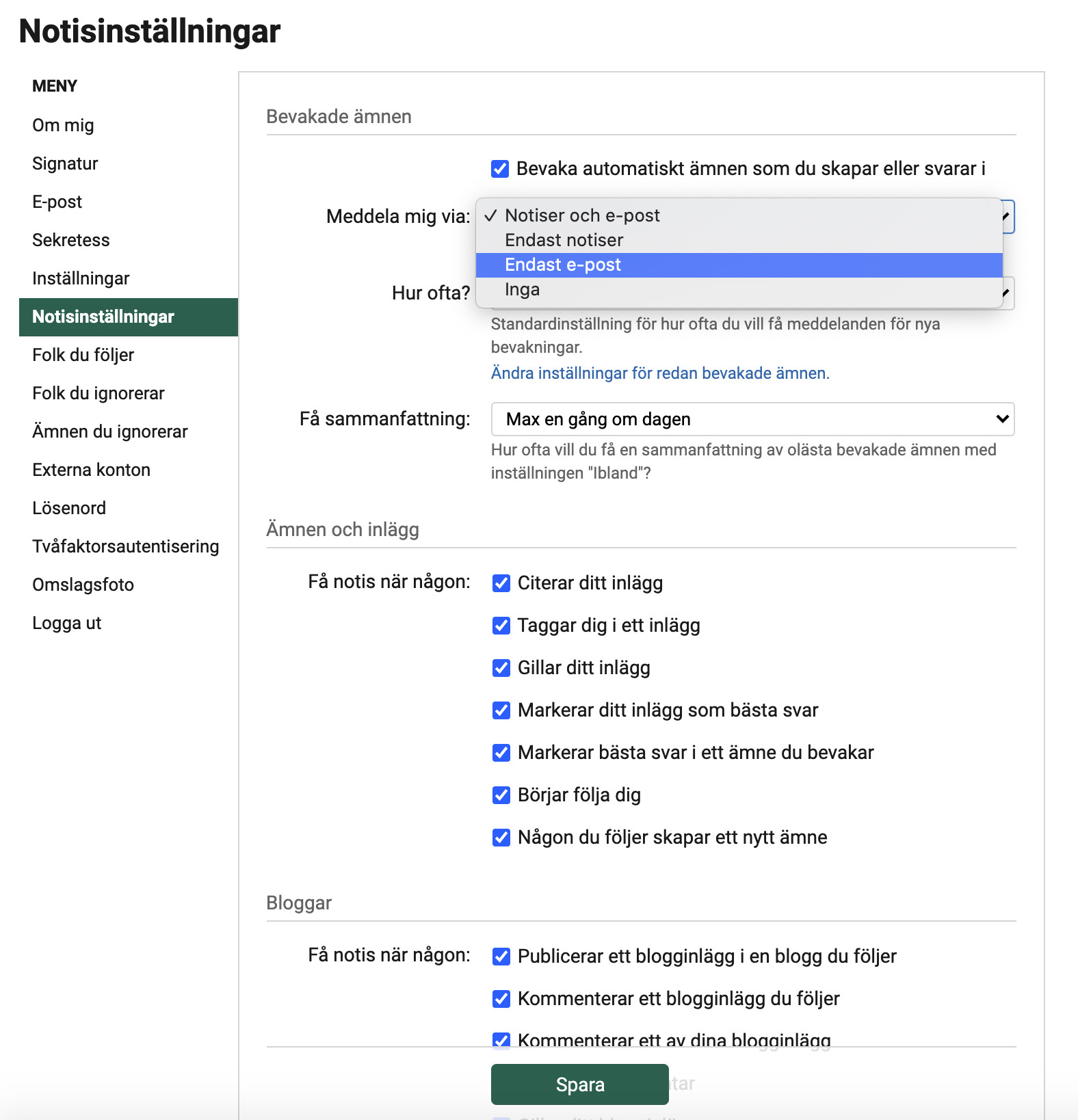Uncheck 'Kommenterar ett blogginlägg du följer'
This screenshot has height=1120, width=1078.
pos(501,999)
